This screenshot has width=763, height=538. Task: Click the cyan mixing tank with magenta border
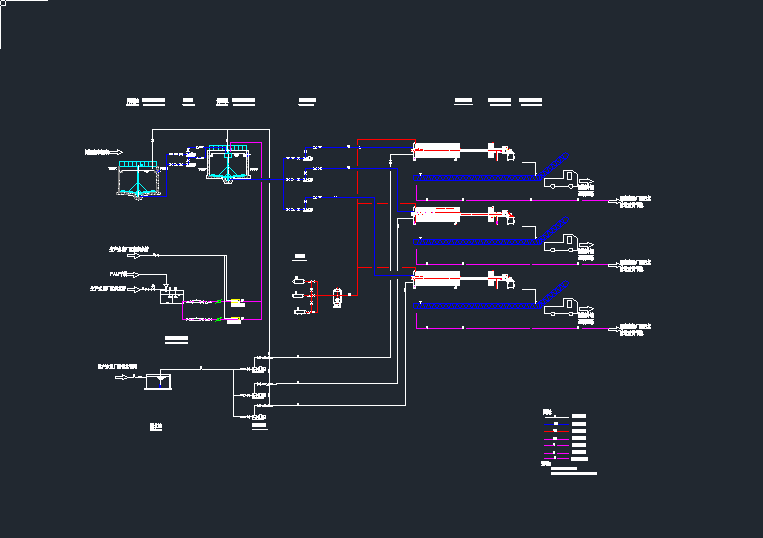click(x=229, y=166)
